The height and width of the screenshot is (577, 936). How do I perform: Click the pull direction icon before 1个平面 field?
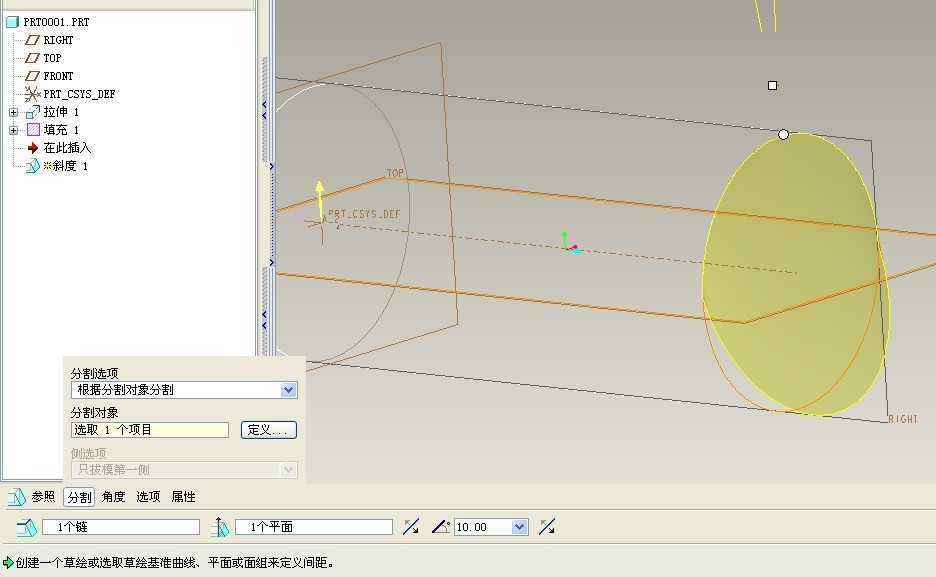[x=220, y=527]
